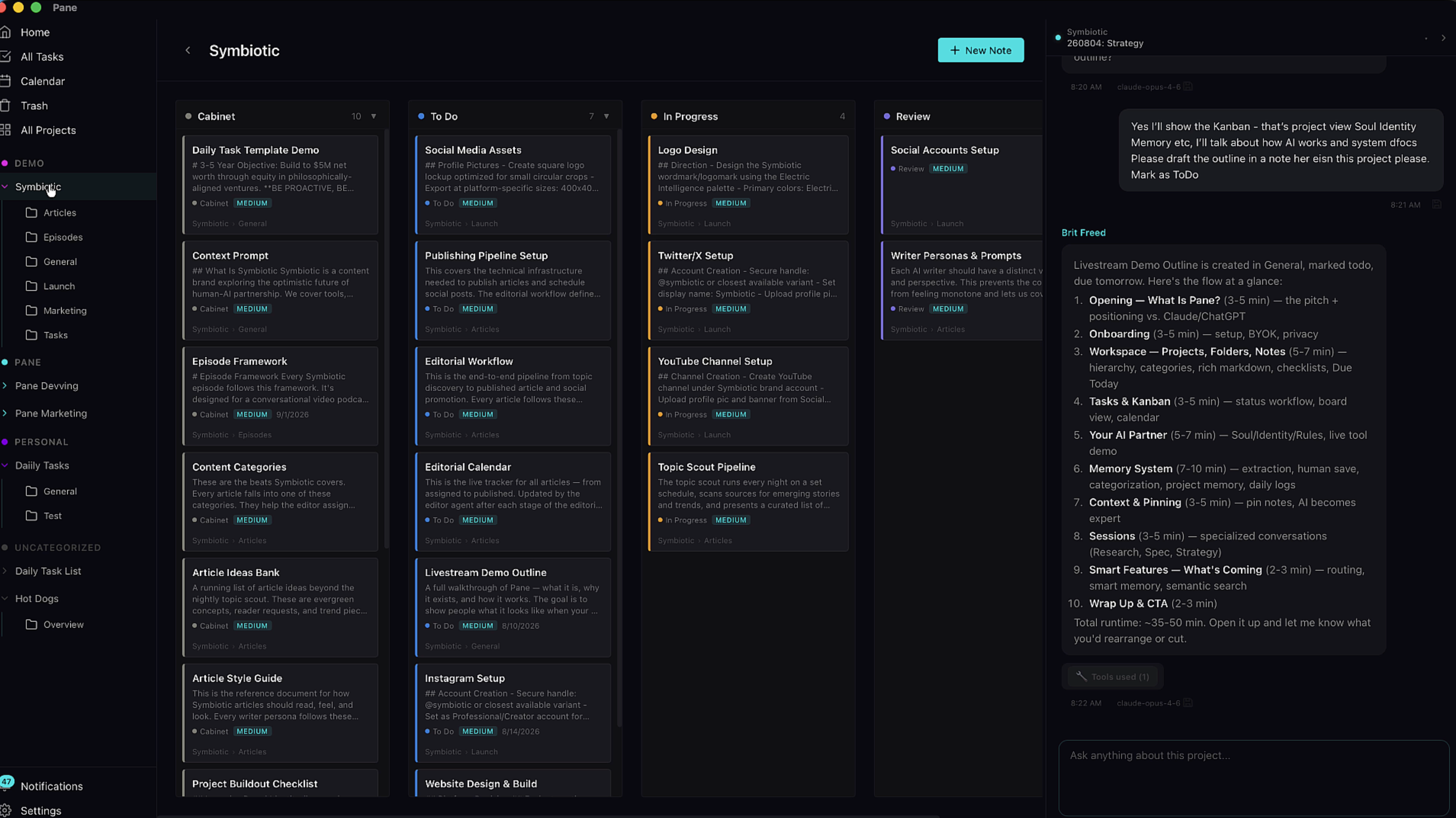
Task: Expand Tools used (1) details
Action: click(1112, 676)
